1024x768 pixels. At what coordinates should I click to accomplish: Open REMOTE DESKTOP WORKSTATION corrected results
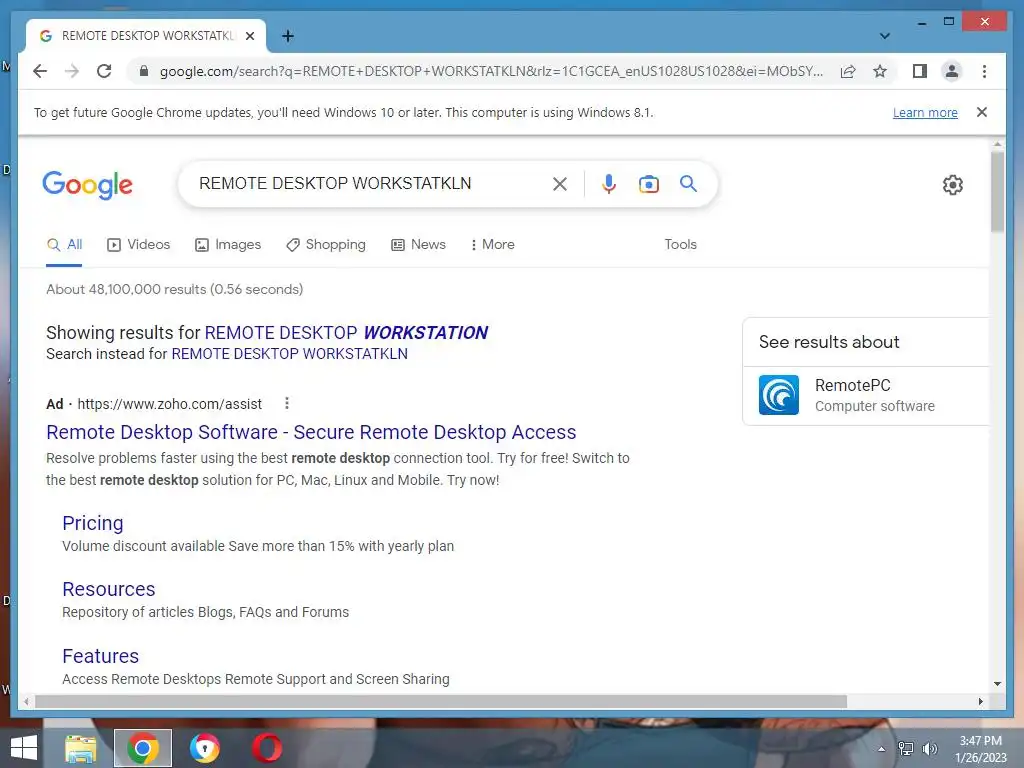pyautogui.click(x=346, y=333)
